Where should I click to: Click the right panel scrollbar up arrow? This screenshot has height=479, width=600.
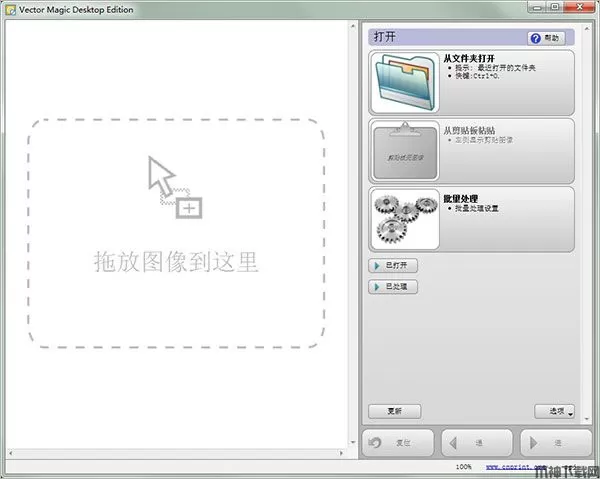[587, 29]
